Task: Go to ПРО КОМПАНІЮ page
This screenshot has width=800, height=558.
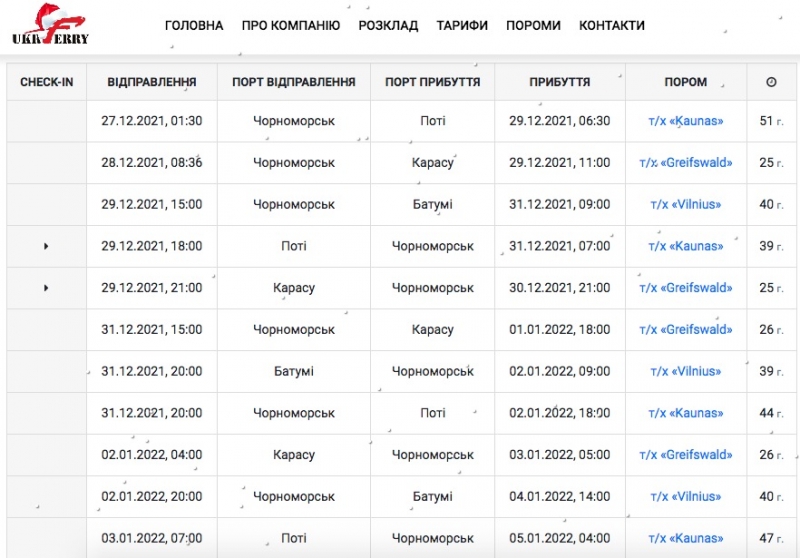Action: (291, 26)
